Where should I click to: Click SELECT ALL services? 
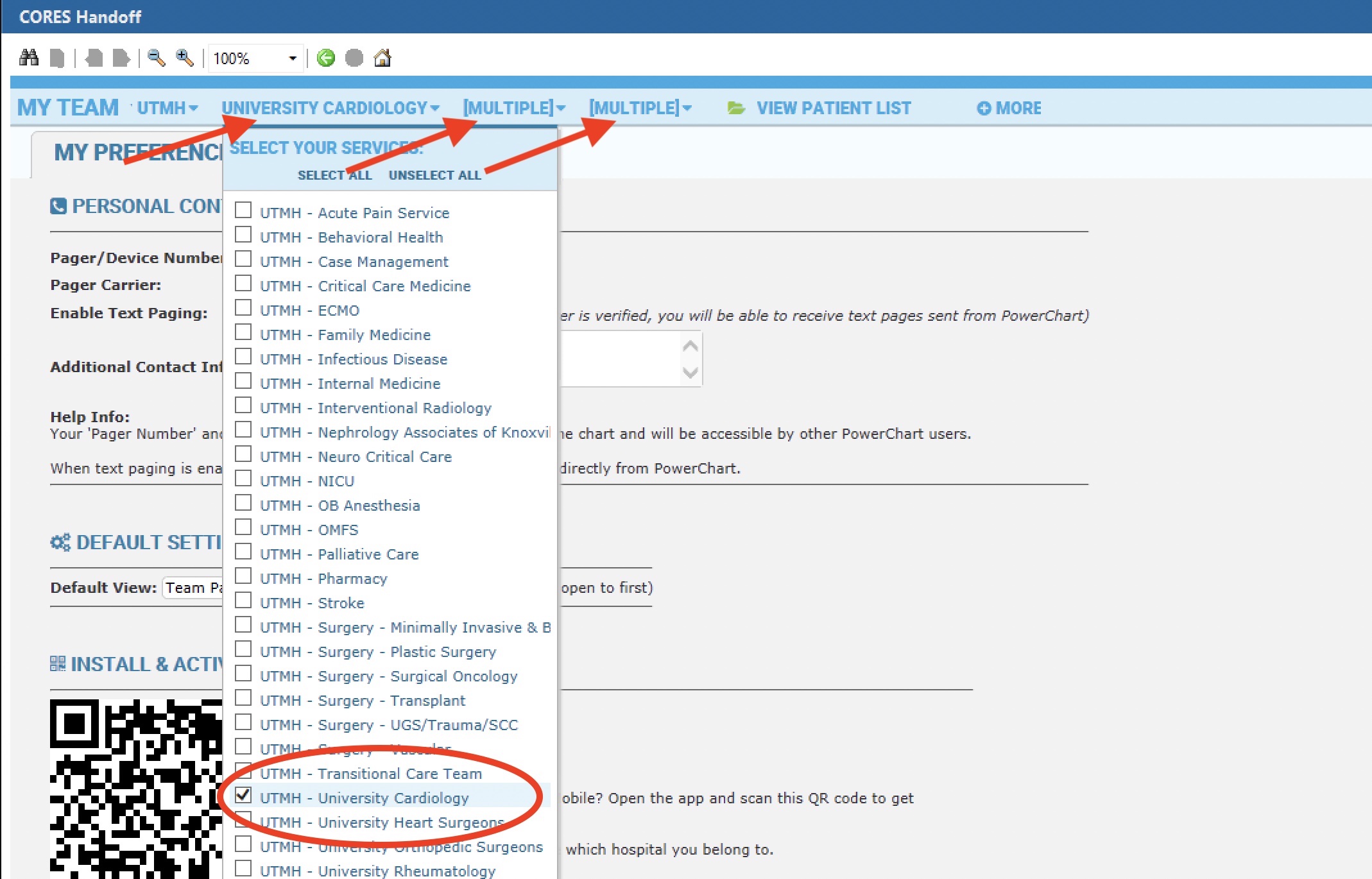click(334, 175)
